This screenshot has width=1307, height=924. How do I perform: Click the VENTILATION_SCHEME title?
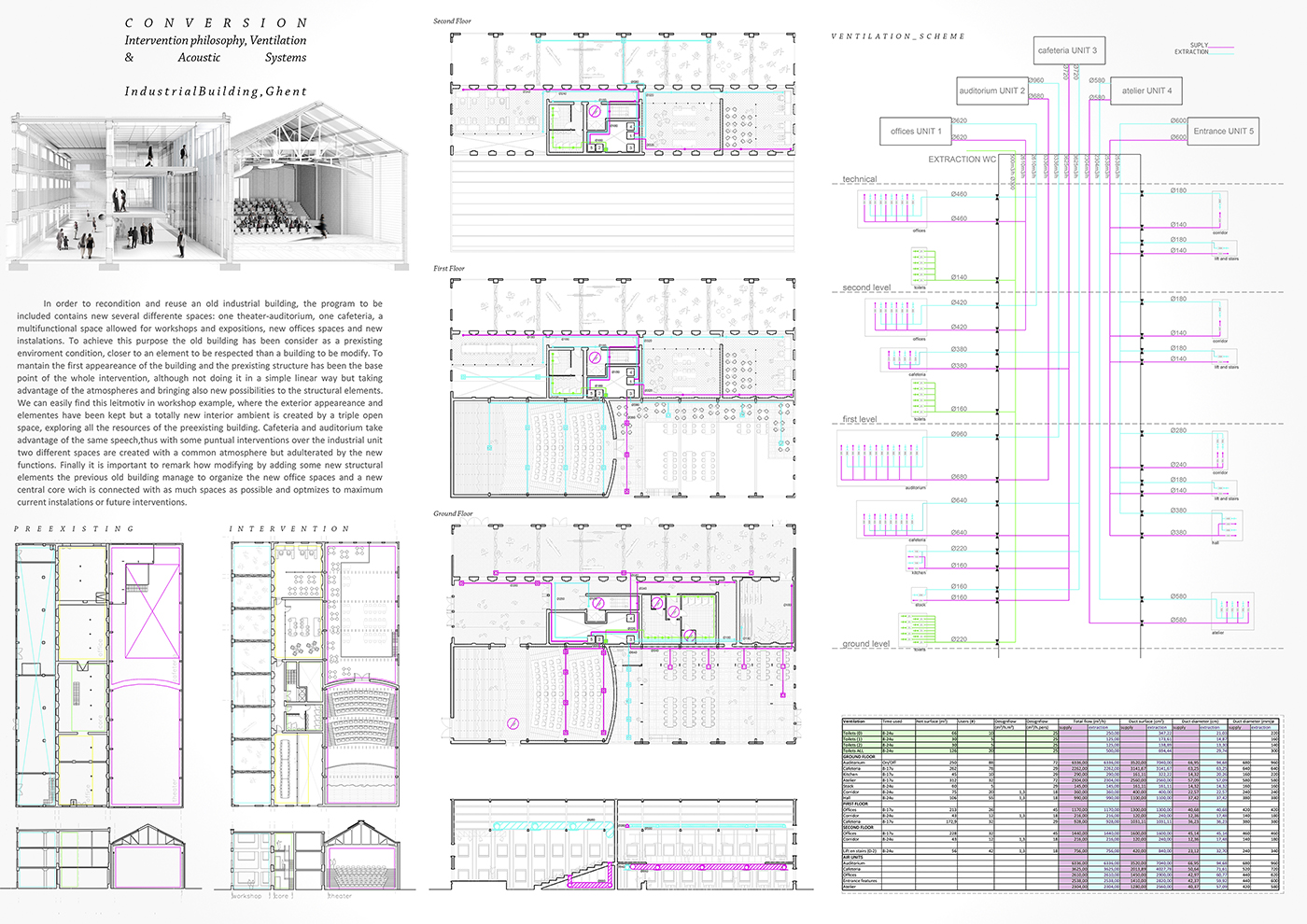(x=897, y=36)
